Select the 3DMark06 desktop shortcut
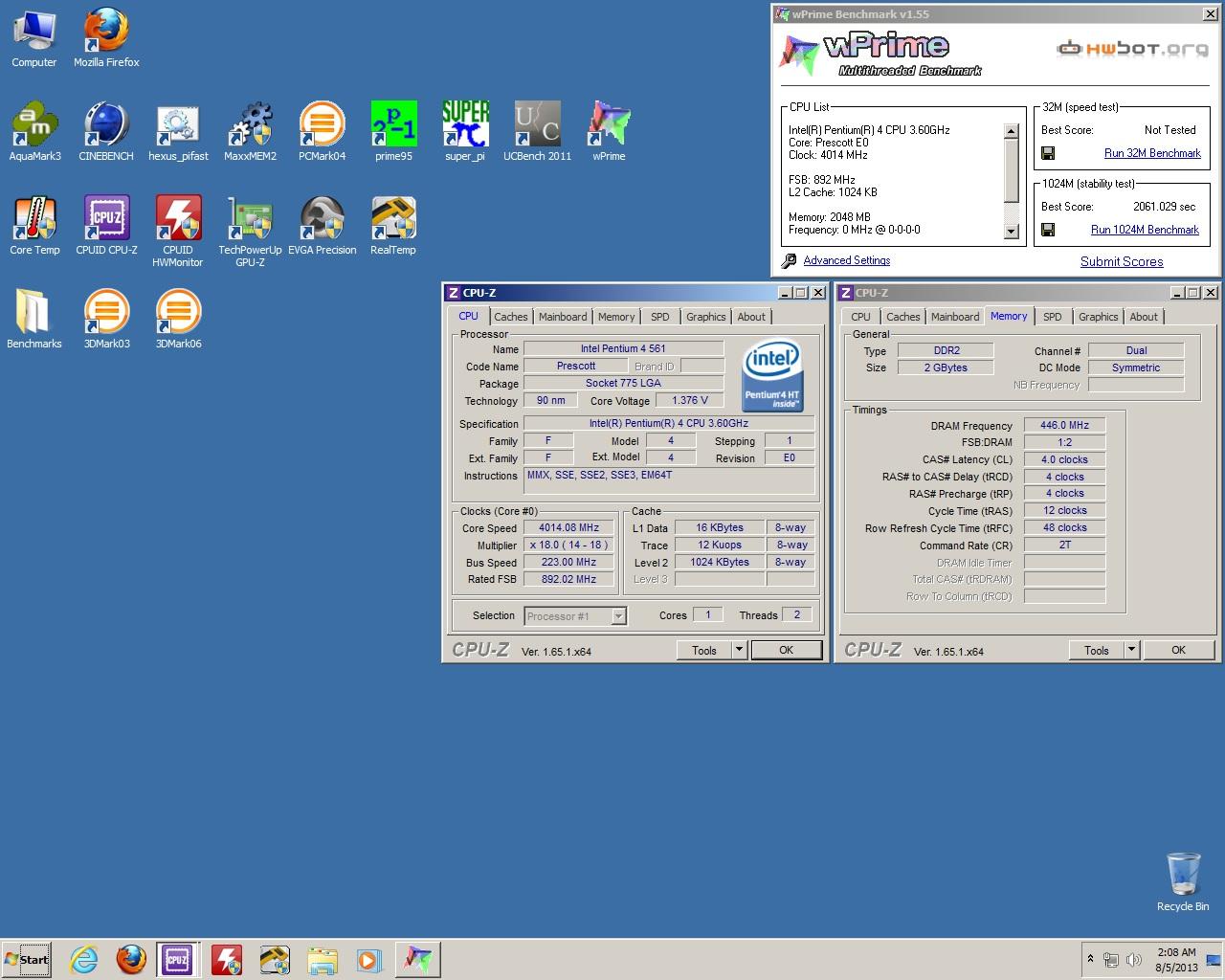The image size is (1225, 980). click(178, 320)
